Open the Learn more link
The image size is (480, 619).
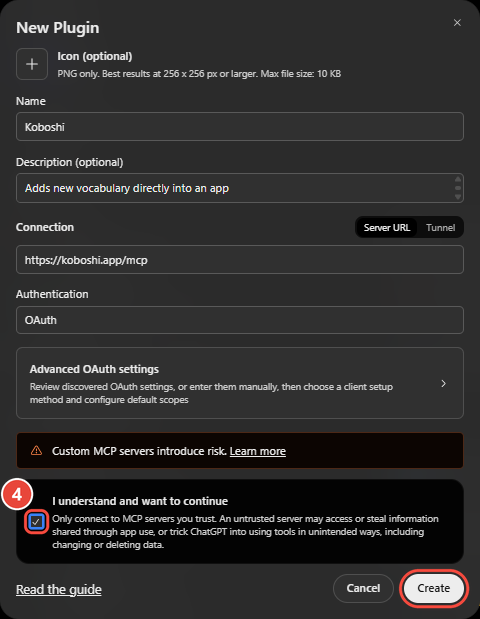tap(257, 451)
